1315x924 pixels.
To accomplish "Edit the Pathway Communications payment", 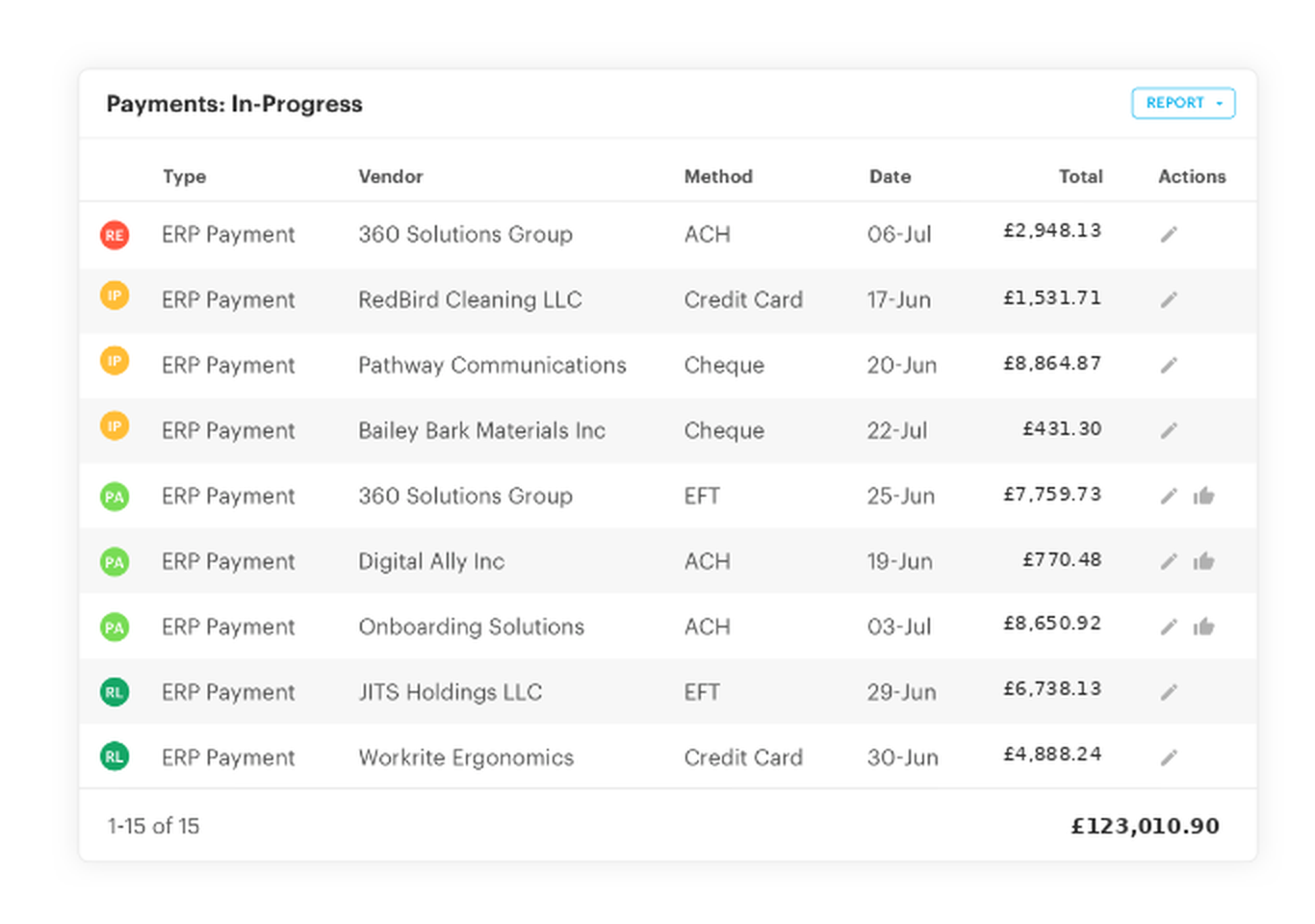I will tap(1169, 365).
